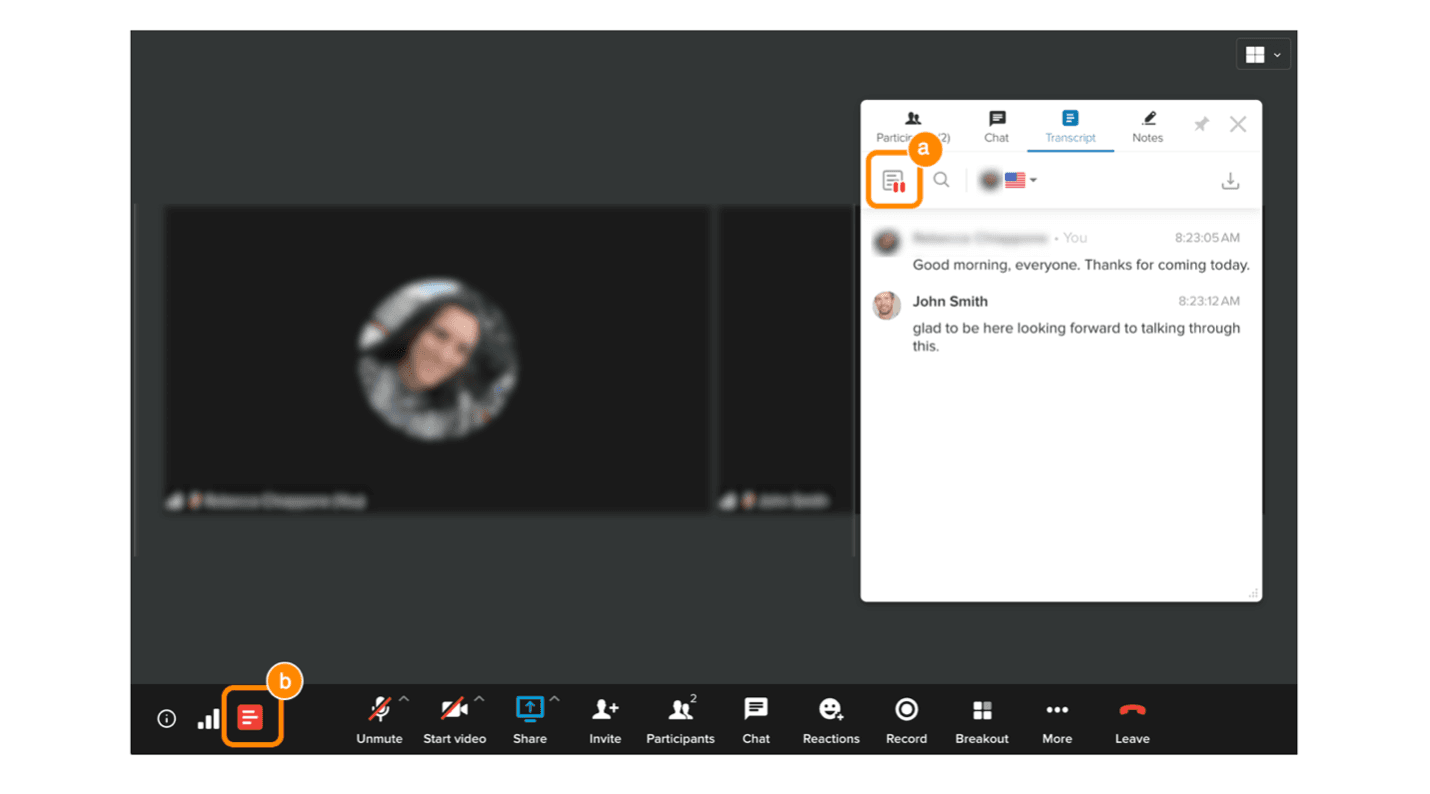Open the More options menu
Screen dimensions: 1430x794
click(1056, 710)
